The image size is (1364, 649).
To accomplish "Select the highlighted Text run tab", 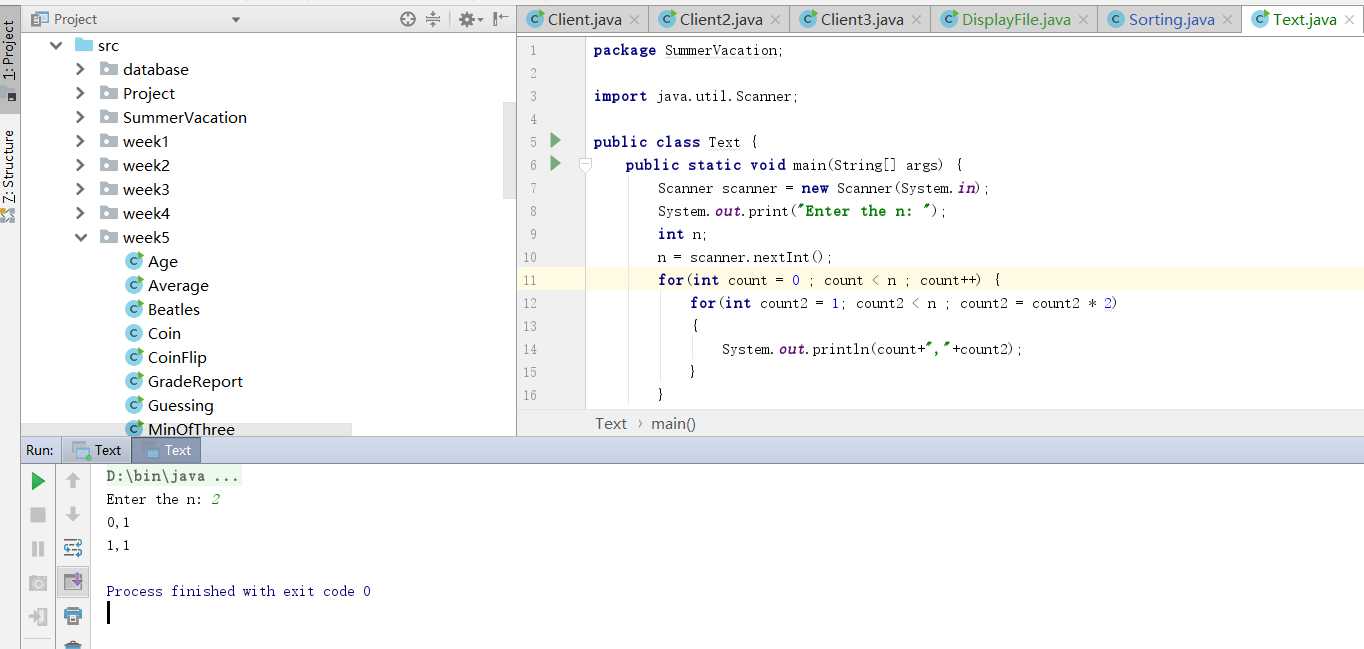I will pos(166,450).
